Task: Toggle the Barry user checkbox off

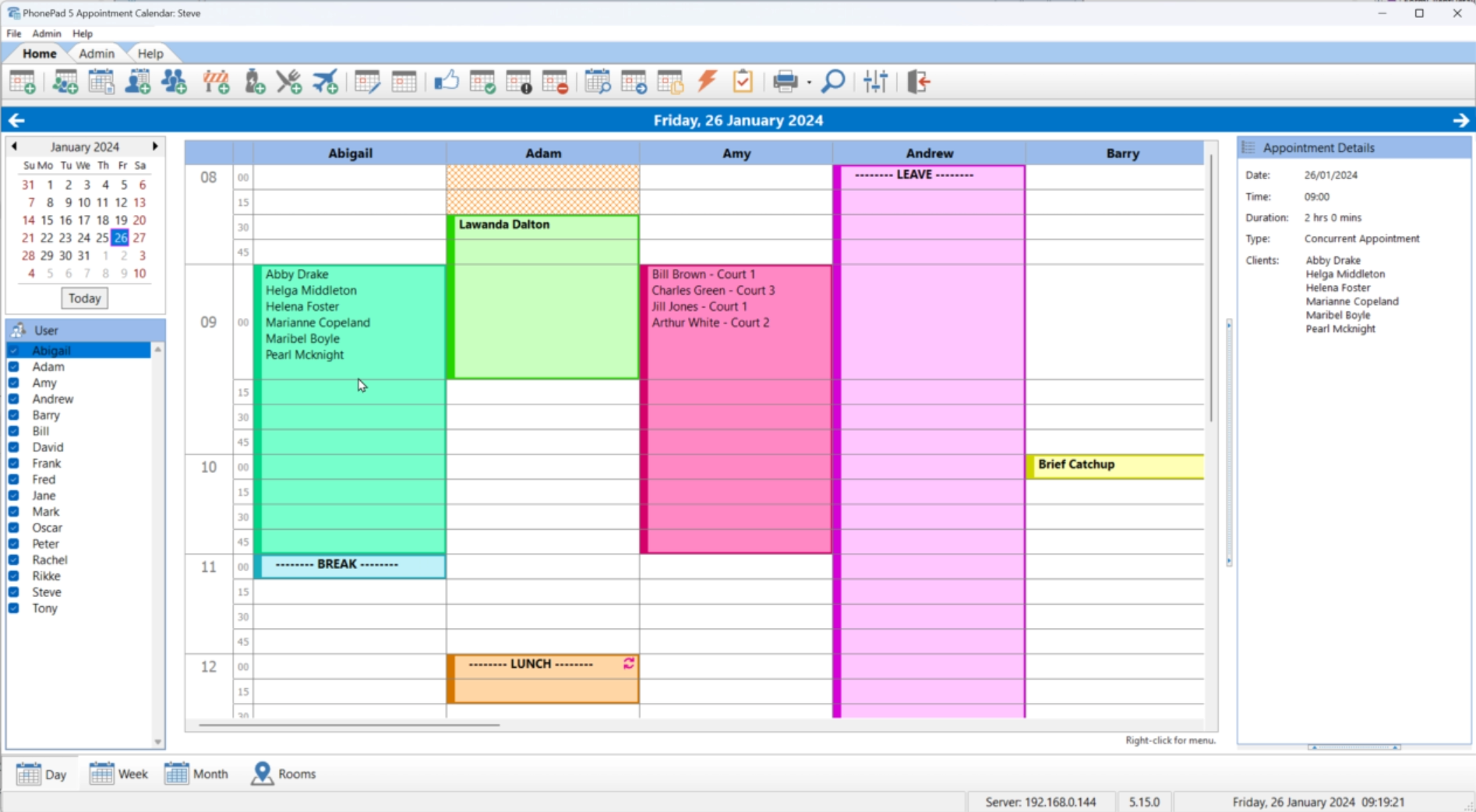Action: pos(13,415)
